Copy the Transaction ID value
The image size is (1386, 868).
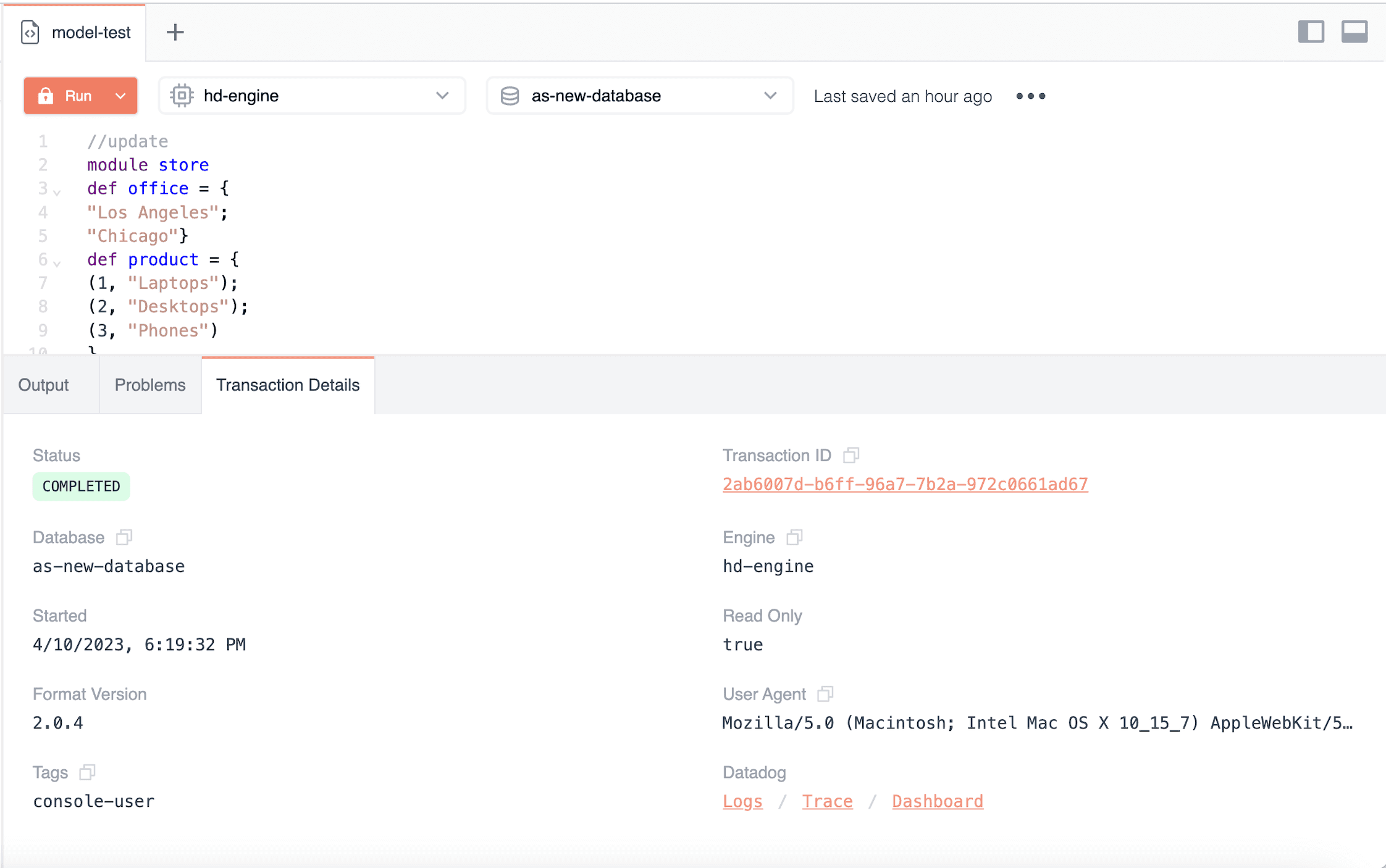coord(851,455)
